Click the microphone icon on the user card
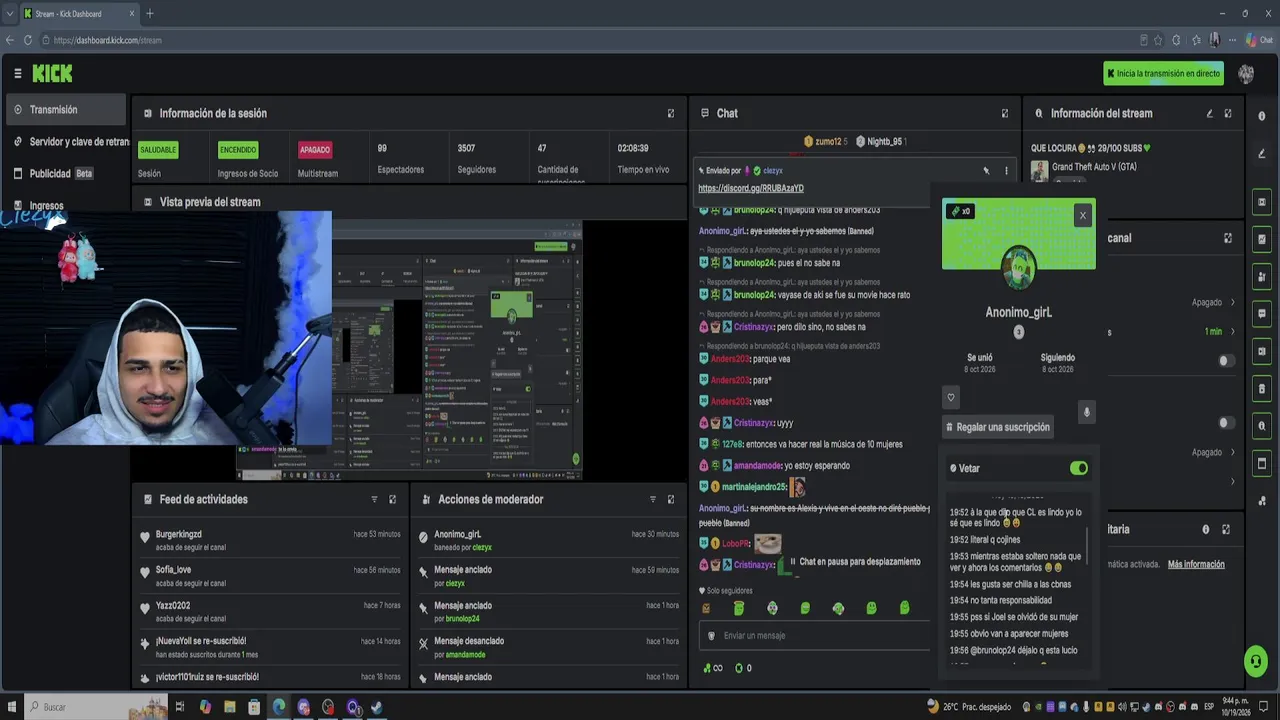The width and height of the screenshot is (1280, 720). 1086,412
